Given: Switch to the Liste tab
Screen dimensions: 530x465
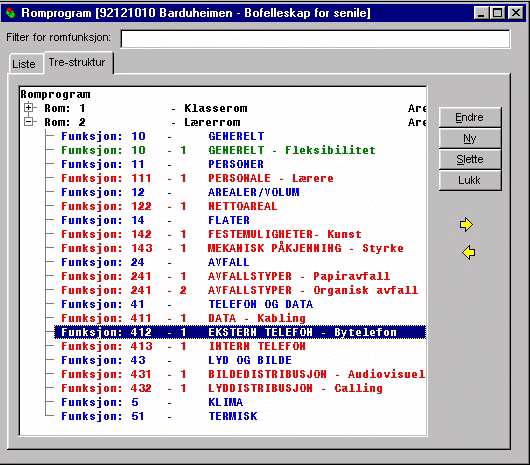Looking at the screenshot, I should [25, 64].
